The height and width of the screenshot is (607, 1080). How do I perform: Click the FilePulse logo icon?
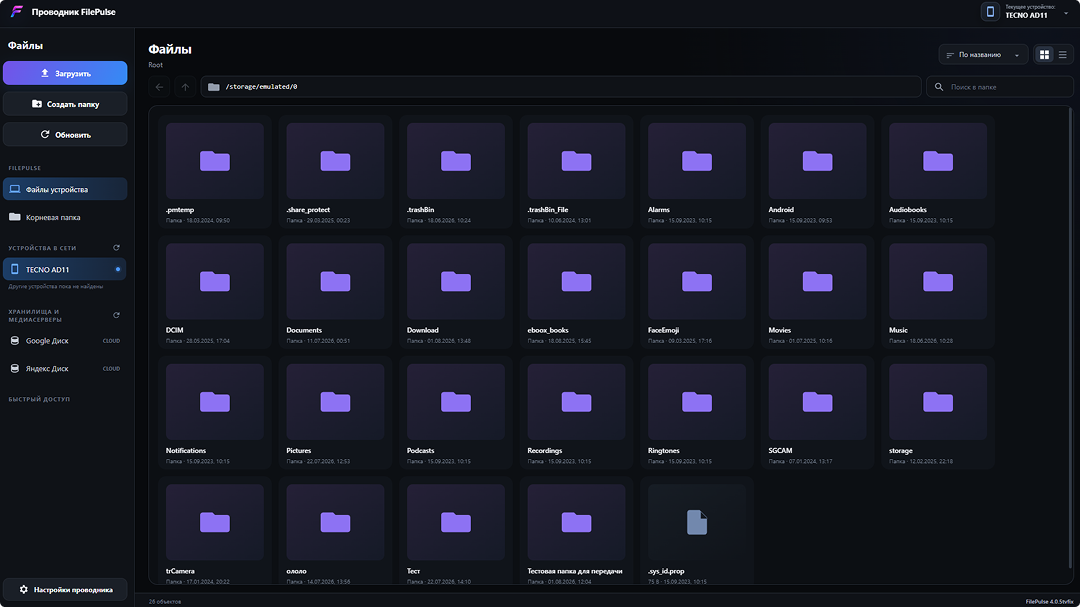click(17, 12)
